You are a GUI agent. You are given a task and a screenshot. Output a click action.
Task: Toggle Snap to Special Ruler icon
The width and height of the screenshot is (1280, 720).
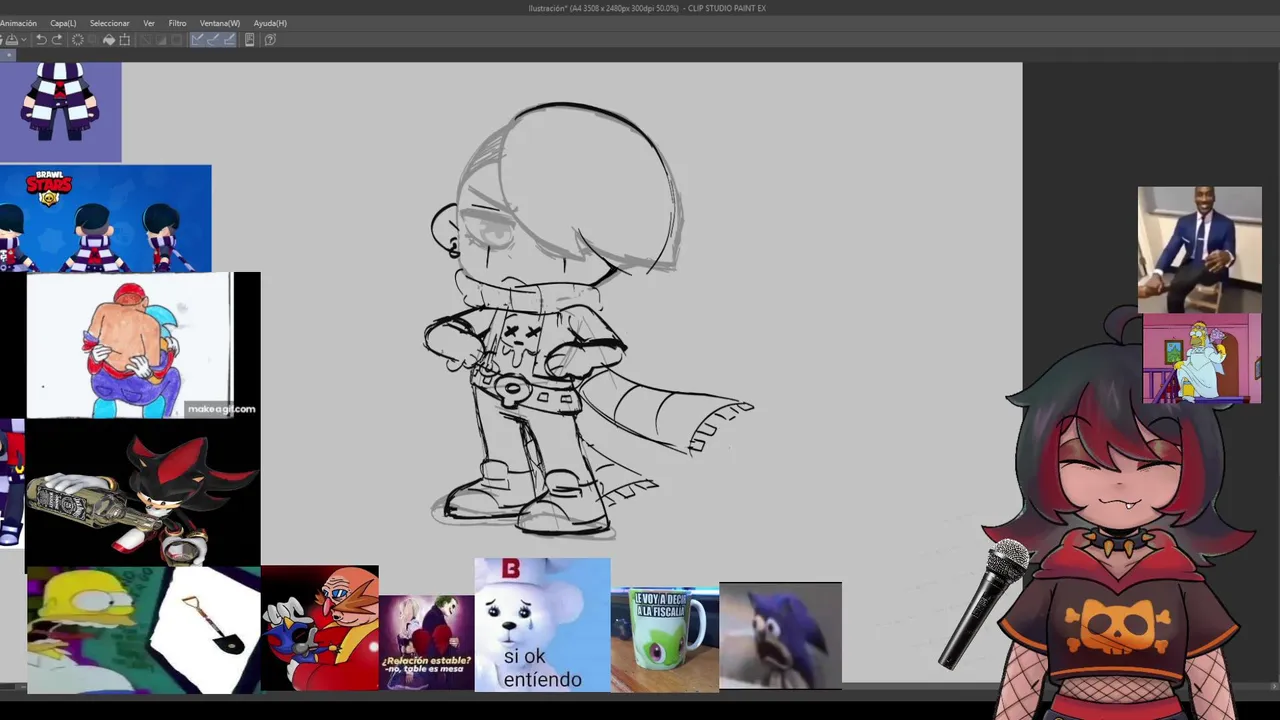pyautogui.click(x=213, y=40)
